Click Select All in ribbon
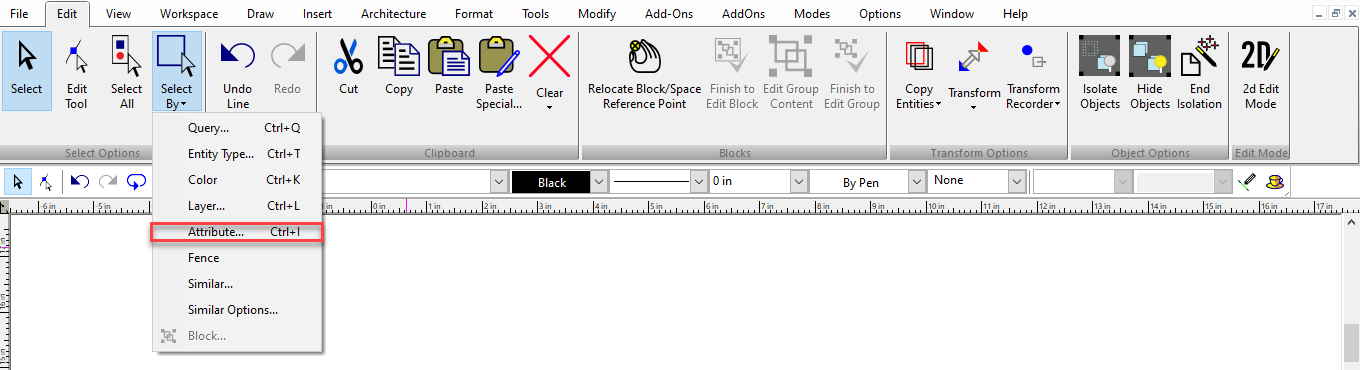Screen dimensions: 1360x370 (x=126, y=70)
